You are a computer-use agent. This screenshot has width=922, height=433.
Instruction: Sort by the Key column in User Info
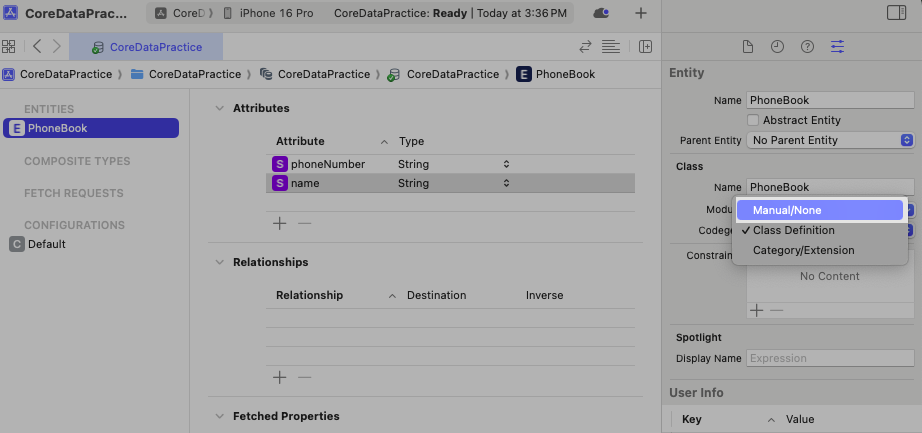coord(692,419)
